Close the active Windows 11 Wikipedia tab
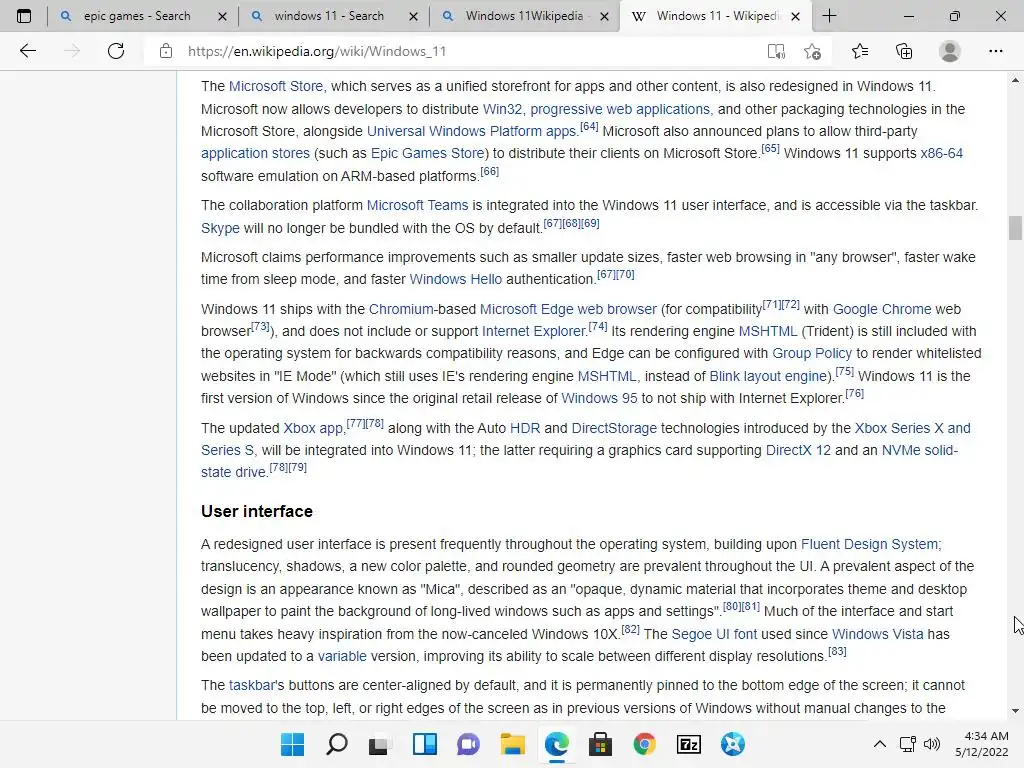The height and width of the screenshot is (768, 1024). coord(795,16)
